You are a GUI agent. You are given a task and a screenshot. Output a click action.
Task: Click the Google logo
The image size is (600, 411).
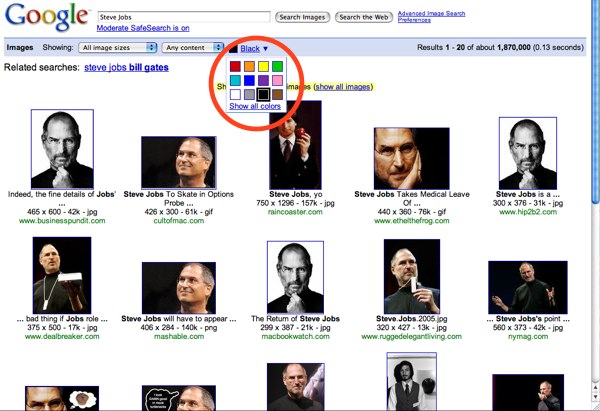[x=46, y=16]
